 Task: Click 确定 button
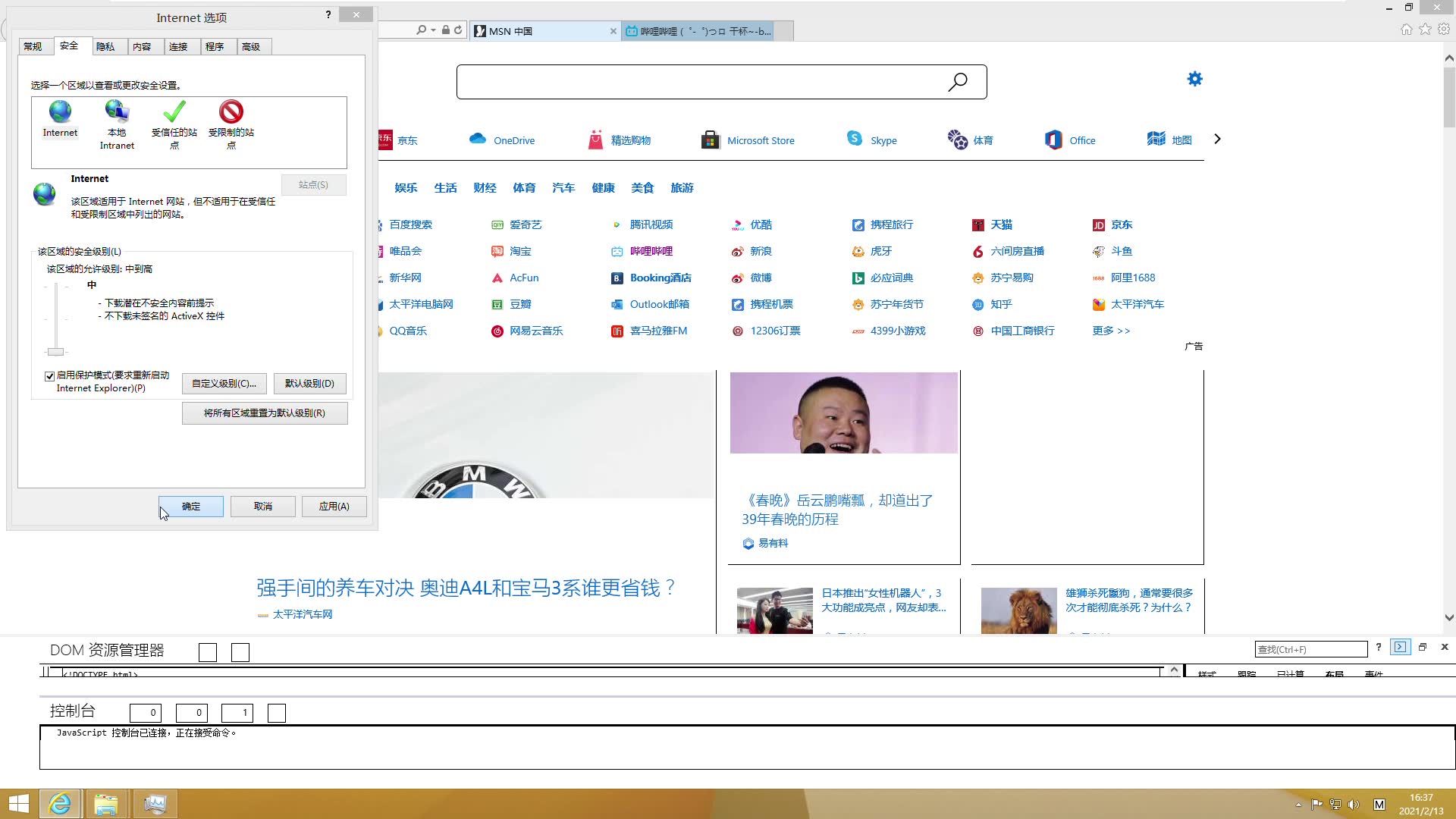[x=191, y=507]
